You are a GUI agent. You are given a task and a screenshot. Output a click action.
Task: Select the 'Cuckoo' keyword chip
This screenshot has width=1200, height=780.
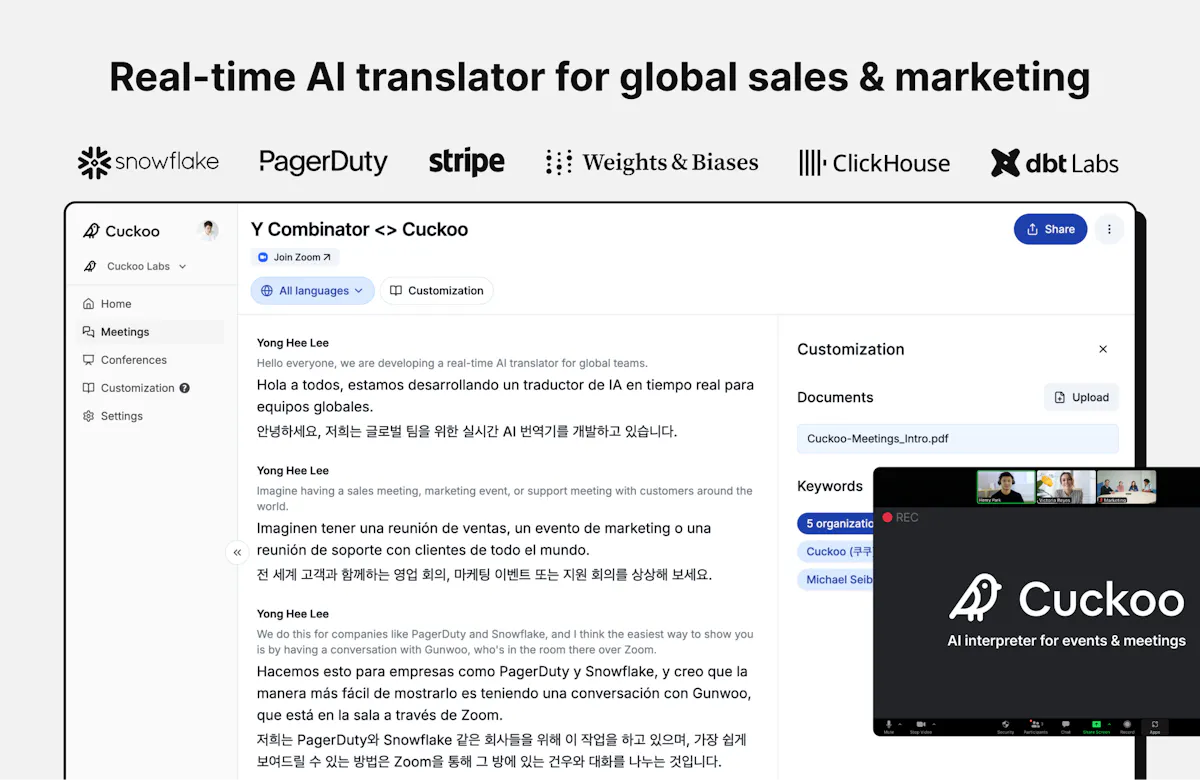(836, 551)
